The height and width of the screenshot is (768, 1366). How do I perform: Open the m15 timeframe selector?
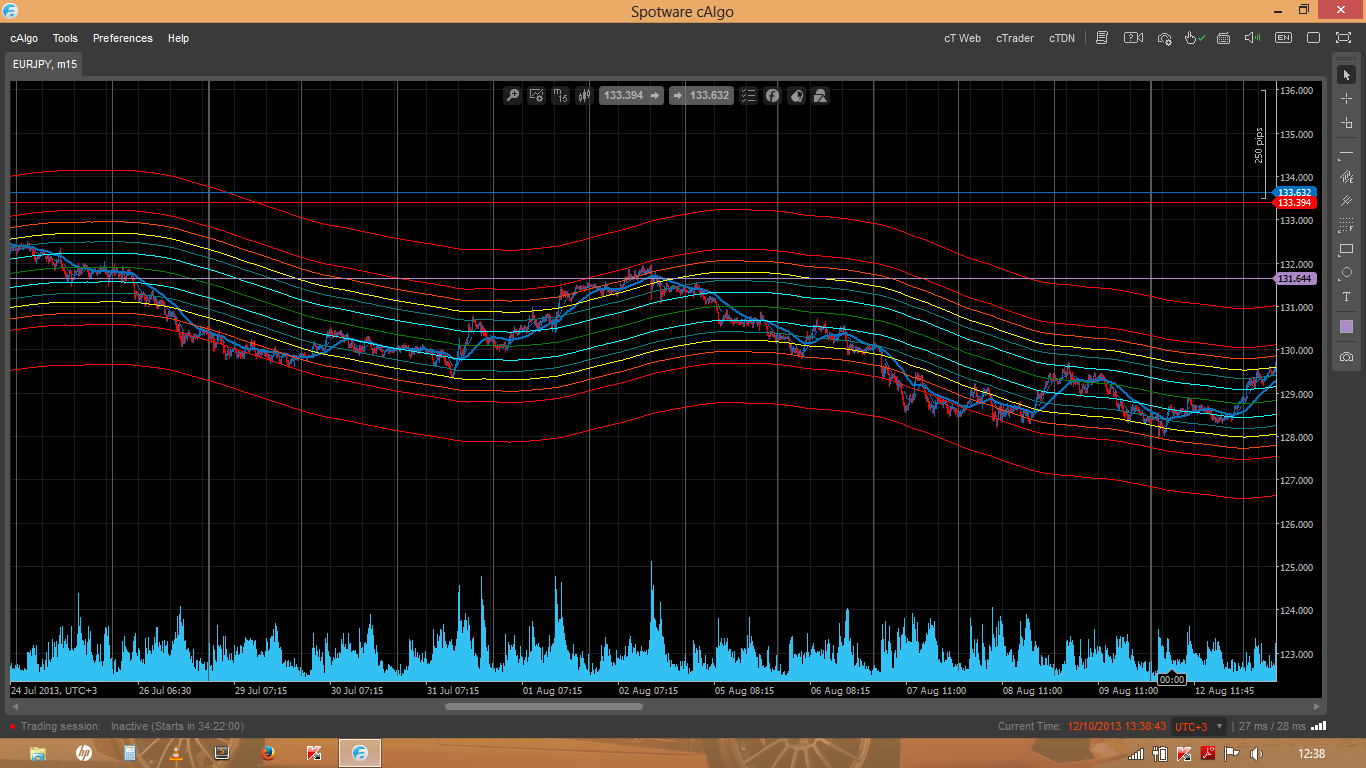[x=560, y=96]
